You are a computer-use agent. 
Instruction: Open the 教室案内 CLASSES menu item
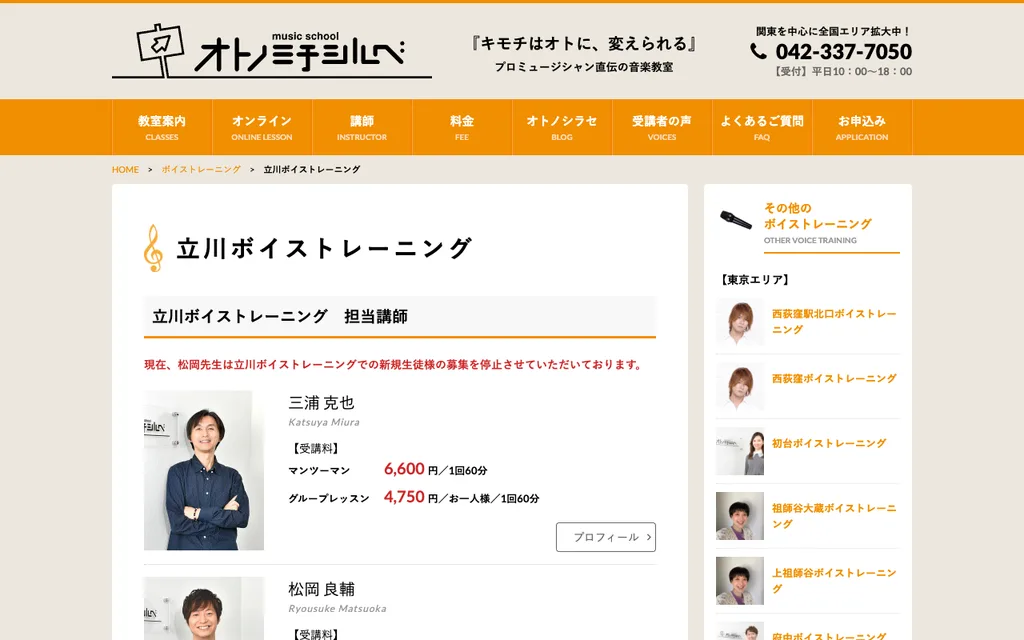(162, 127)
